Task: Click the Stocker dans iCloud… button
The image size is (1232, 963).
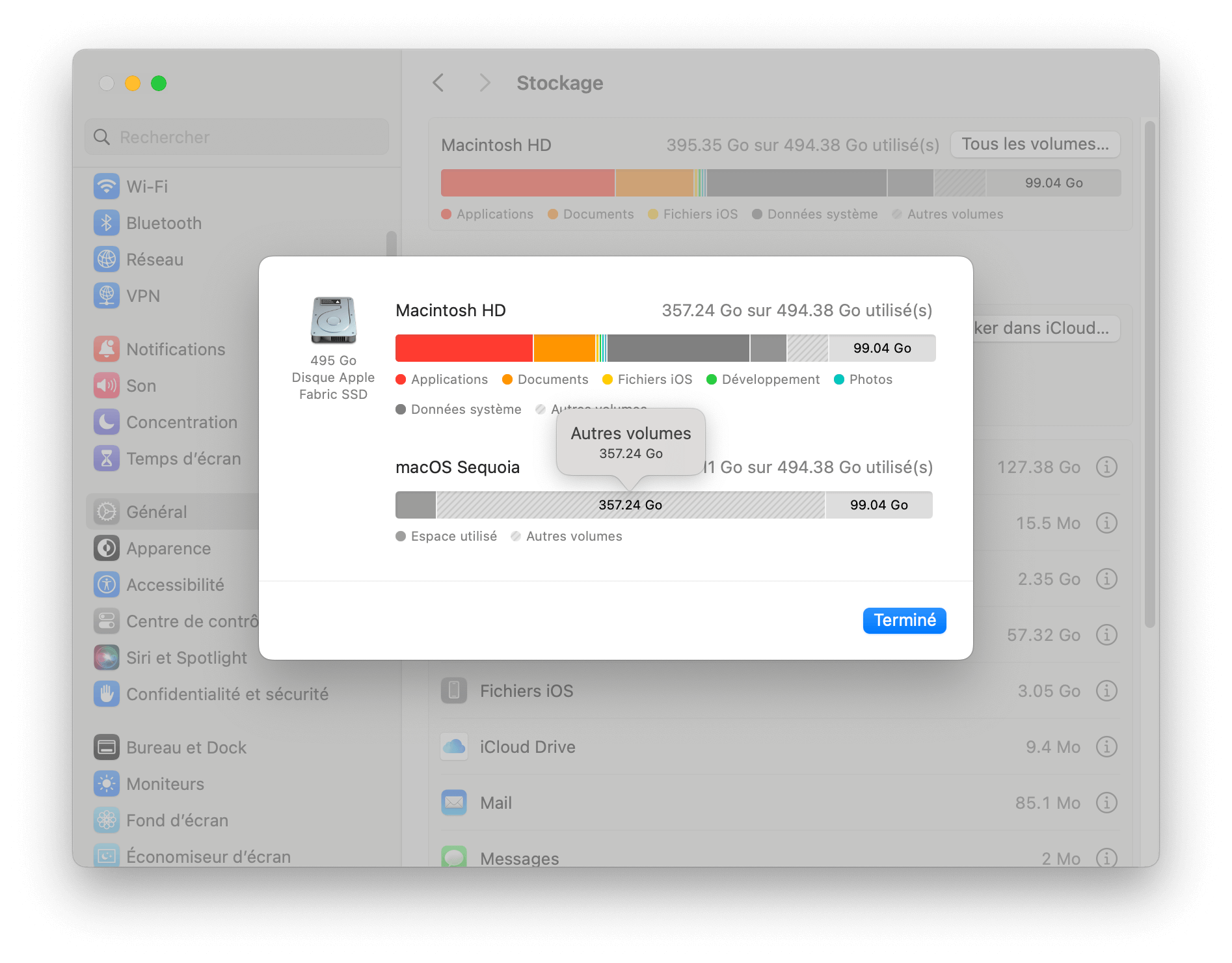Action: (1046, 328)
